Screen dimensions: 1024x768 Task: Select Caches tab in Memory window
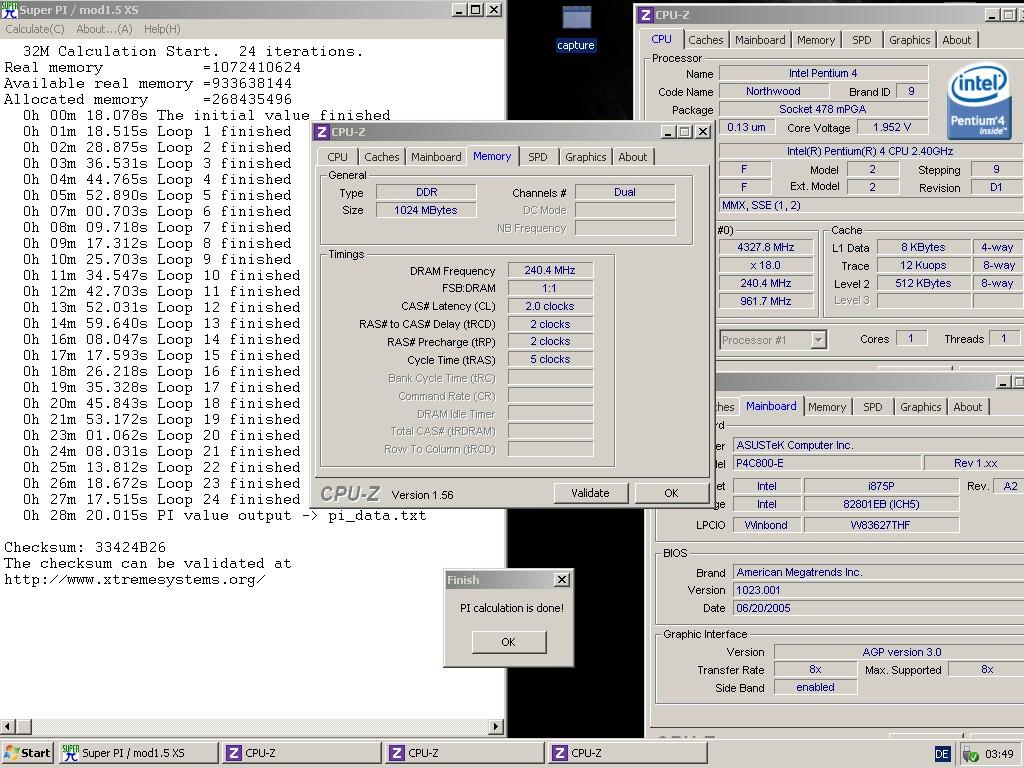pyautogui.click(x=381, y=157)
